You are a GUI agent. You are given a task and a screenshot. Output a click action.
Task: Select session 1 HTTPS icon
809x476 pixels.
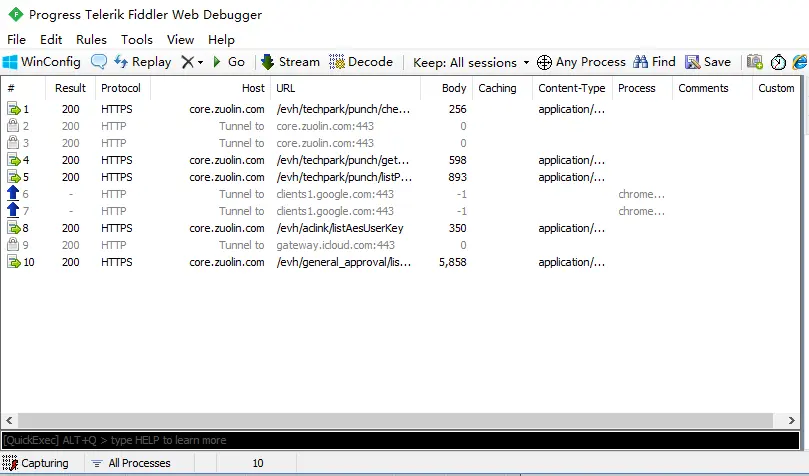(x=13, y=109)
